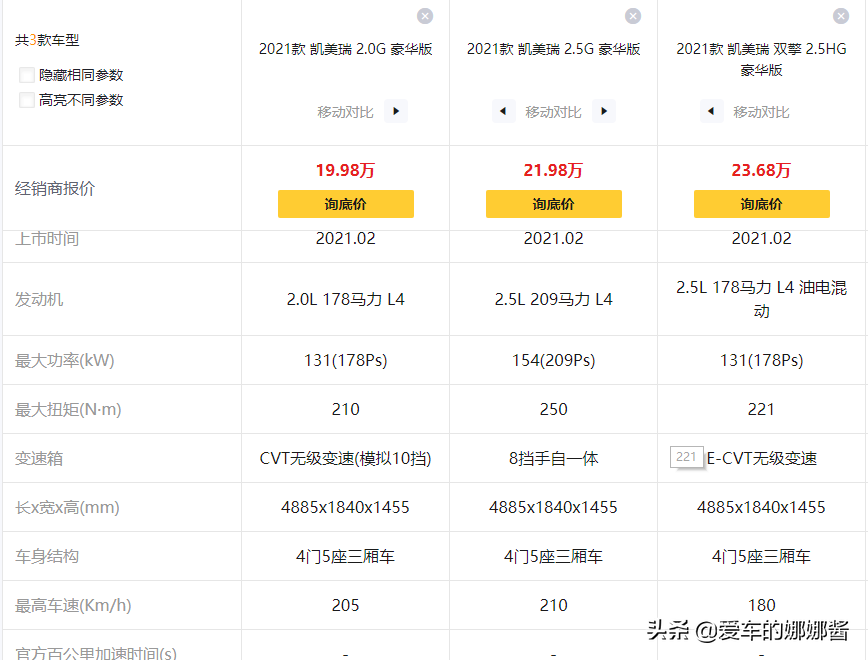Tick the 隐藏相同参数 checkbox

[x=27, y=75]
